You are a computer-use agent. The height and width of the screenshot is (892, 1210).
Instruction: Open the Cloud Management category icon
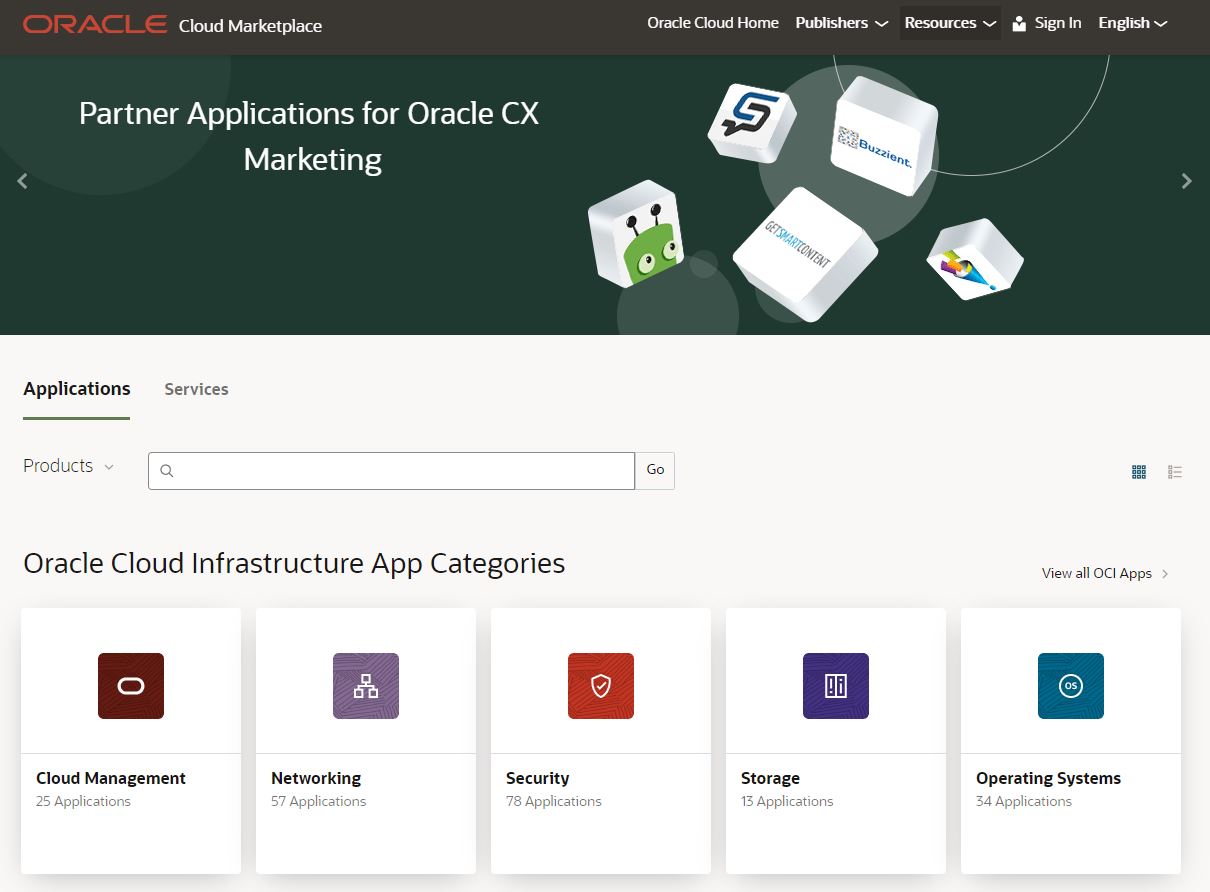pyautogui.click(x=131, y=686)
